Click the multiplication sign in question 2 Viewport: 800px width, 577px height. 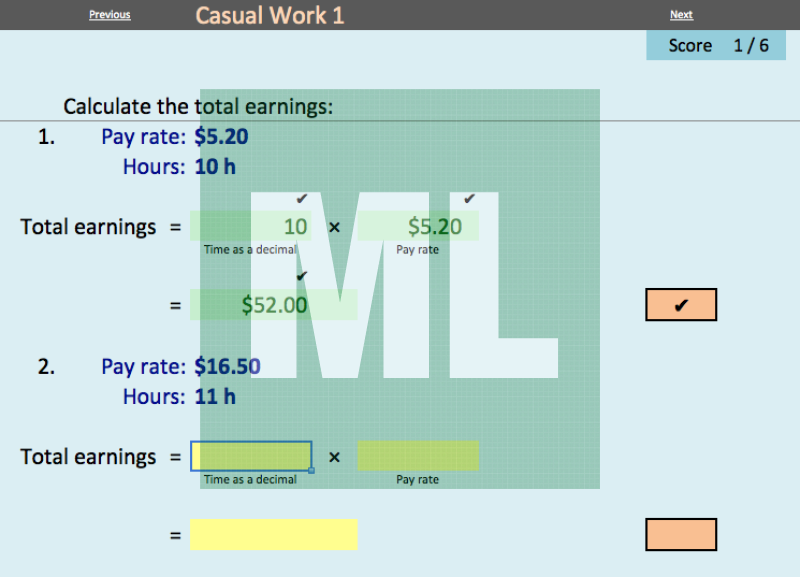tap(334, 457)
